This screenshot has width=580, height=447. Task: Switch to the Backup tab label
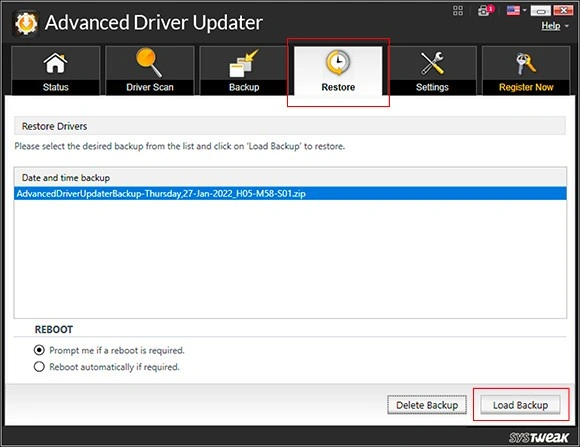tap(244, 87)
